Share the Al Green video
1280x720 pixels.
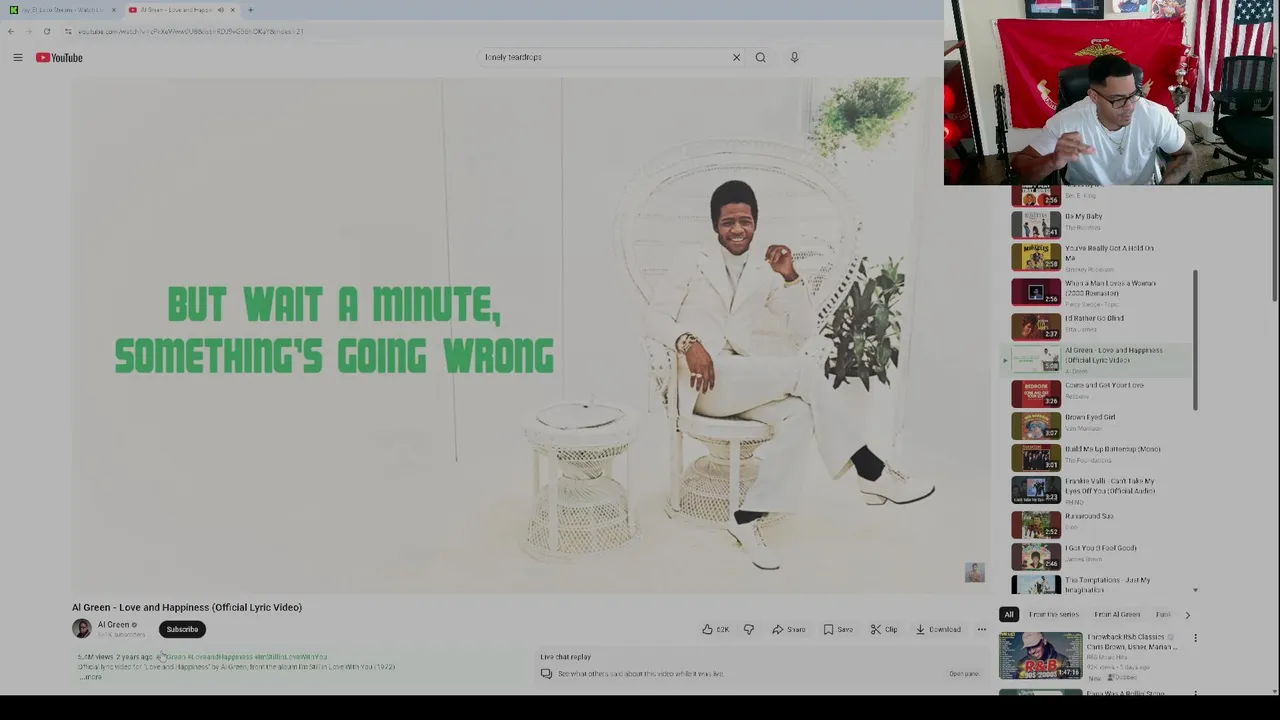[x=789, y=629]
